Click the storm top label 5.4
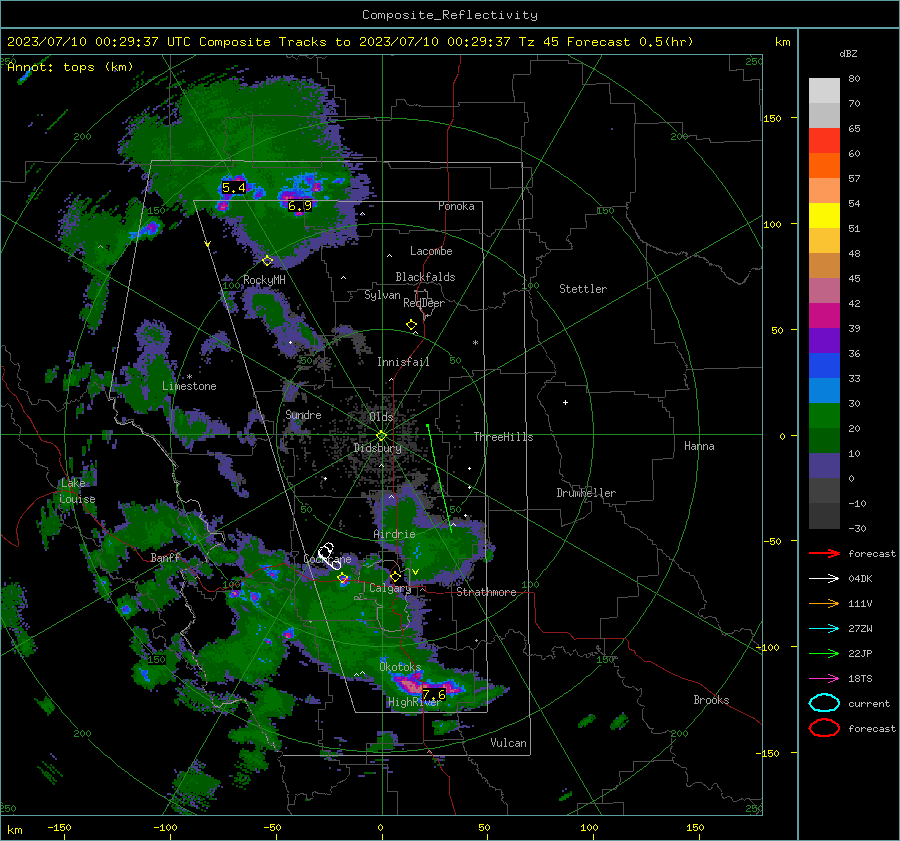The image size is (900, 841). pos(234,188)
